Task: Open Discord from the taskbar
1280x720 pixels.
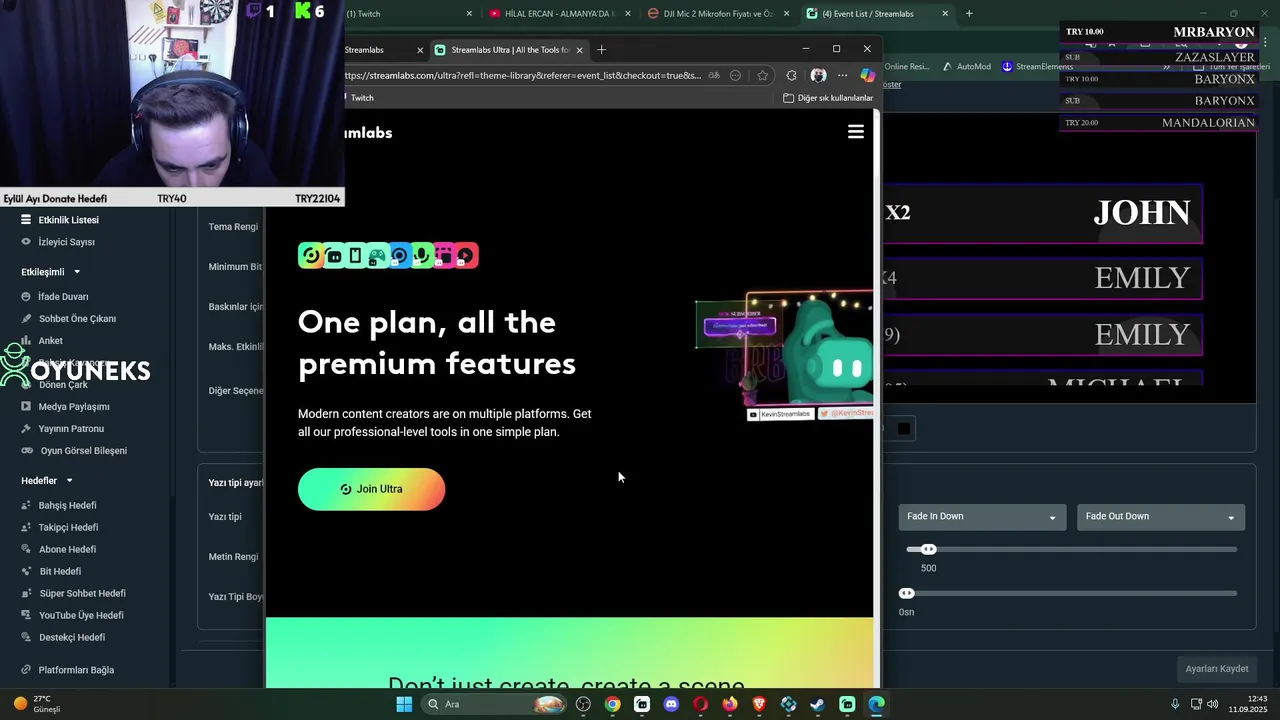Action: click(671, 704)
